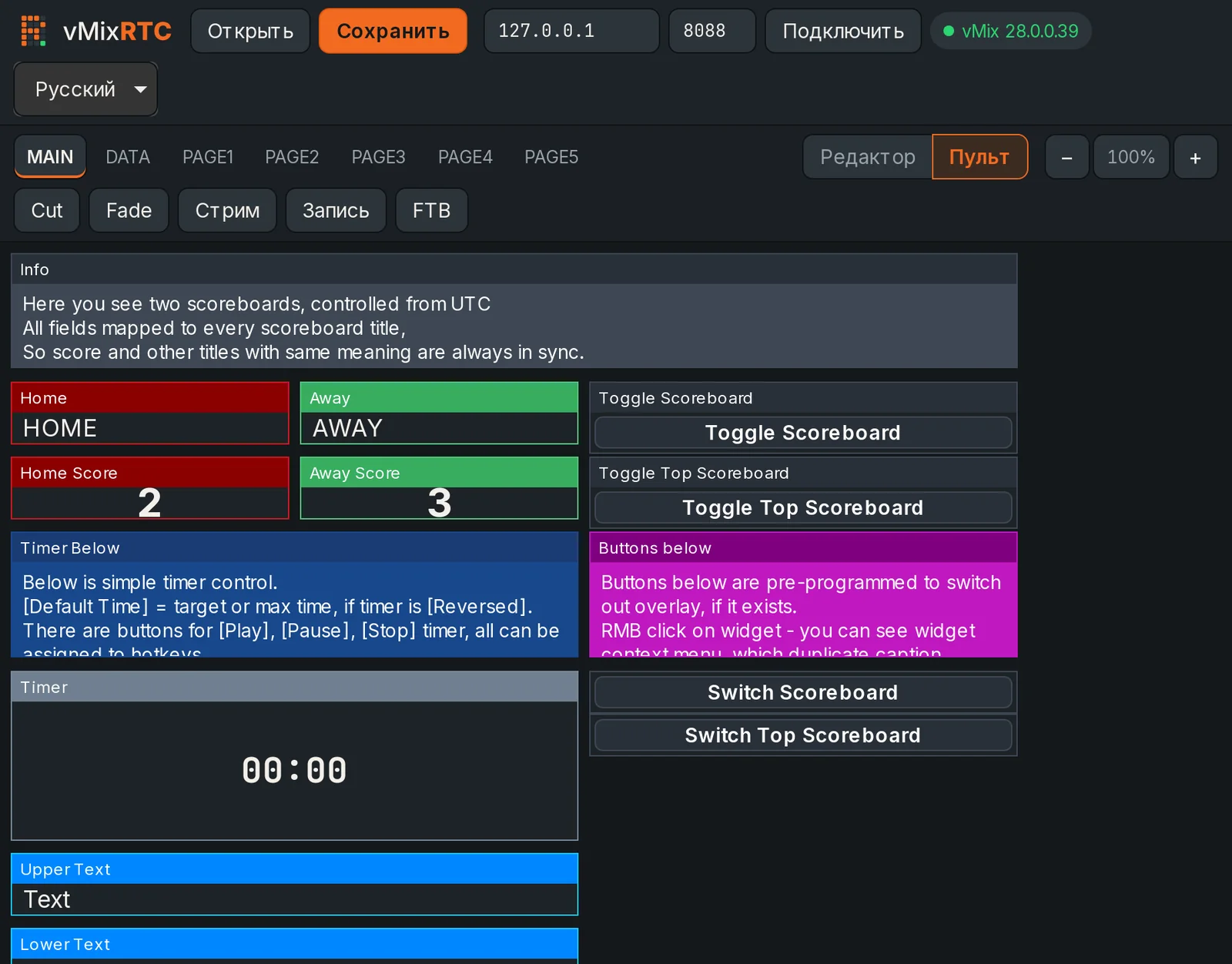Open the PAGE2 tab

tap(292, 157)
